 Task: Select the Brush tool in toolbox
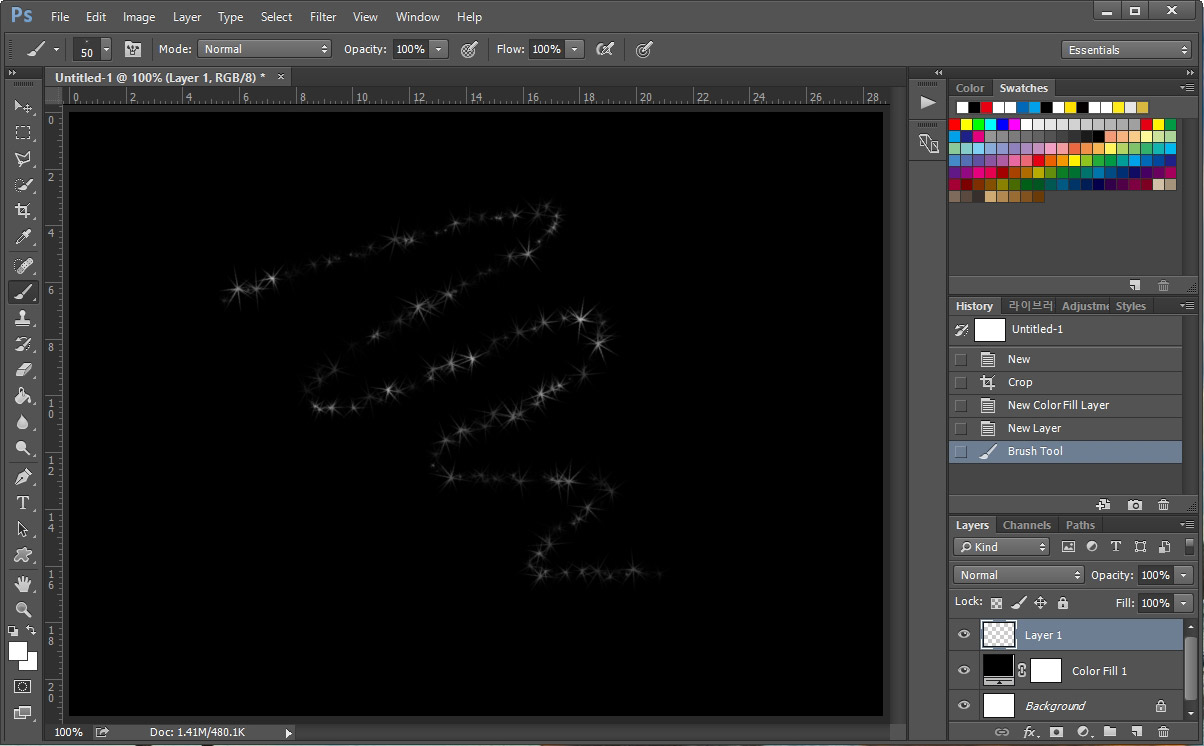23,292
